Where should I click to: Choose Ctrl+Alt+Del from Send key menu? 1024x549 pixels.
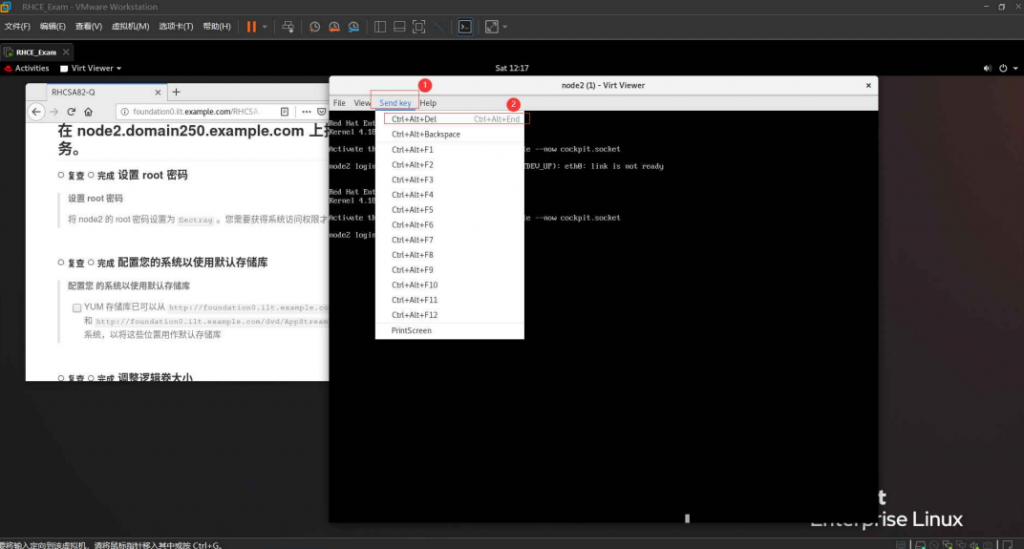pos(449,119)
